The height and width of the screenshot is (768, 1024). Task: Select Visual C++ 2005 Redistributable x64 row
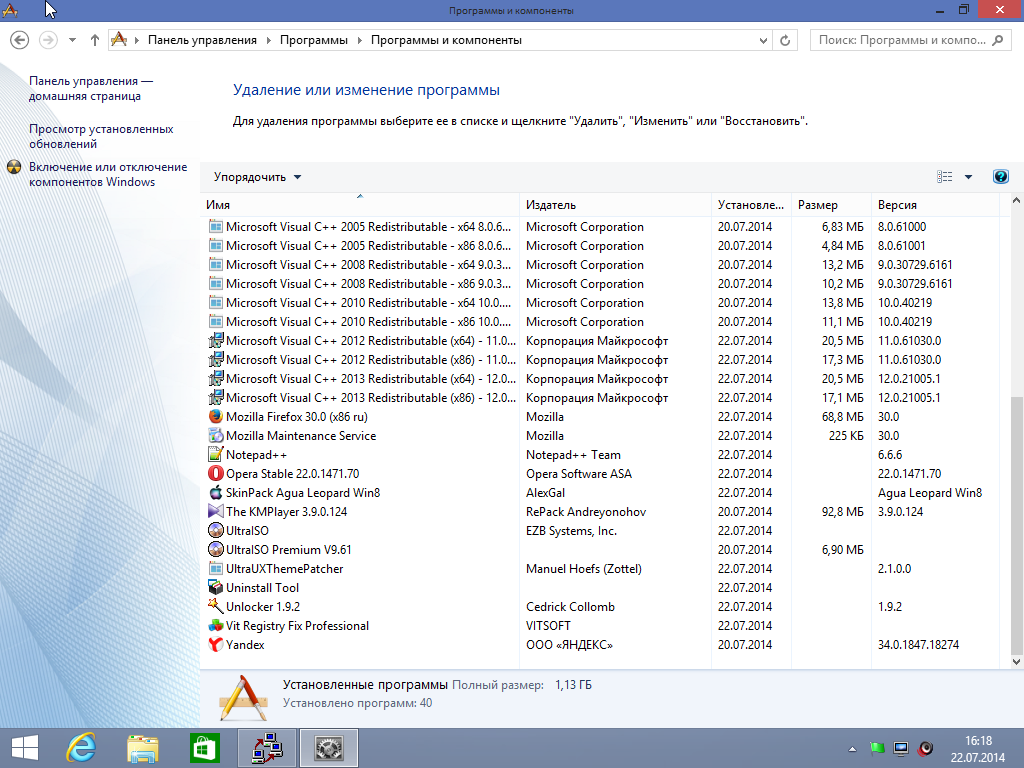tap(600, 227)
